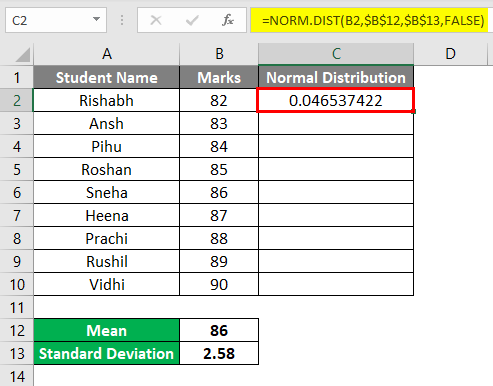The image size is (493, 386).
Task: Select row 2 header
Action: [17, 100]
